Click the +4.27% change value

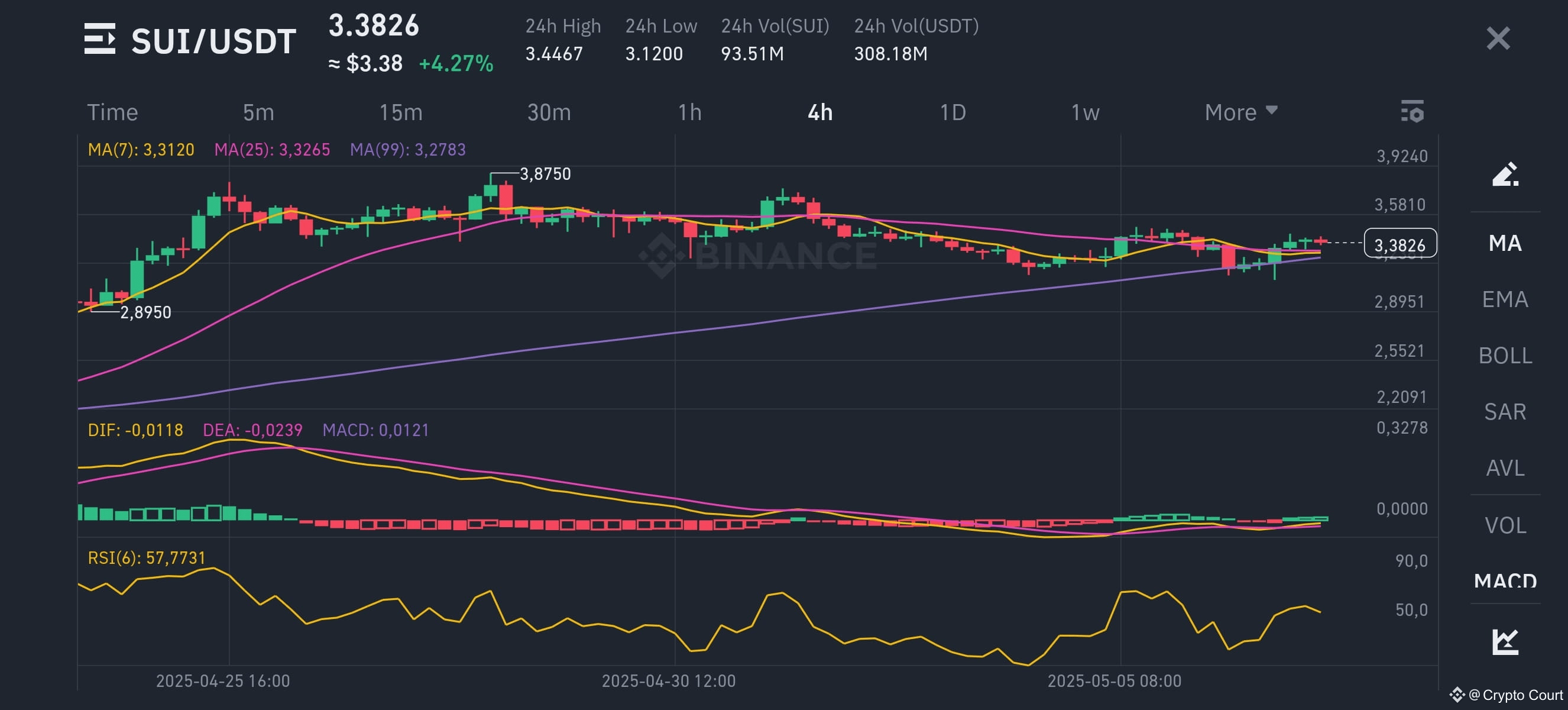click(456, 63)
